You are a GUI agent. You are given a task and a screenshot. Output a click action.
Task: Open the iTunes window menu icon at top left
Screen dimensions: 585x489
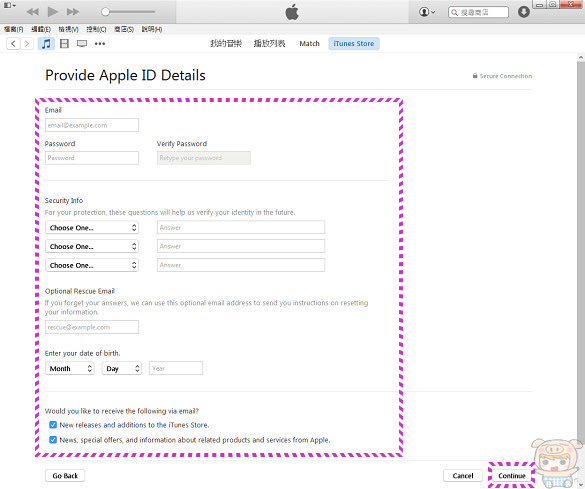[9, 5]
